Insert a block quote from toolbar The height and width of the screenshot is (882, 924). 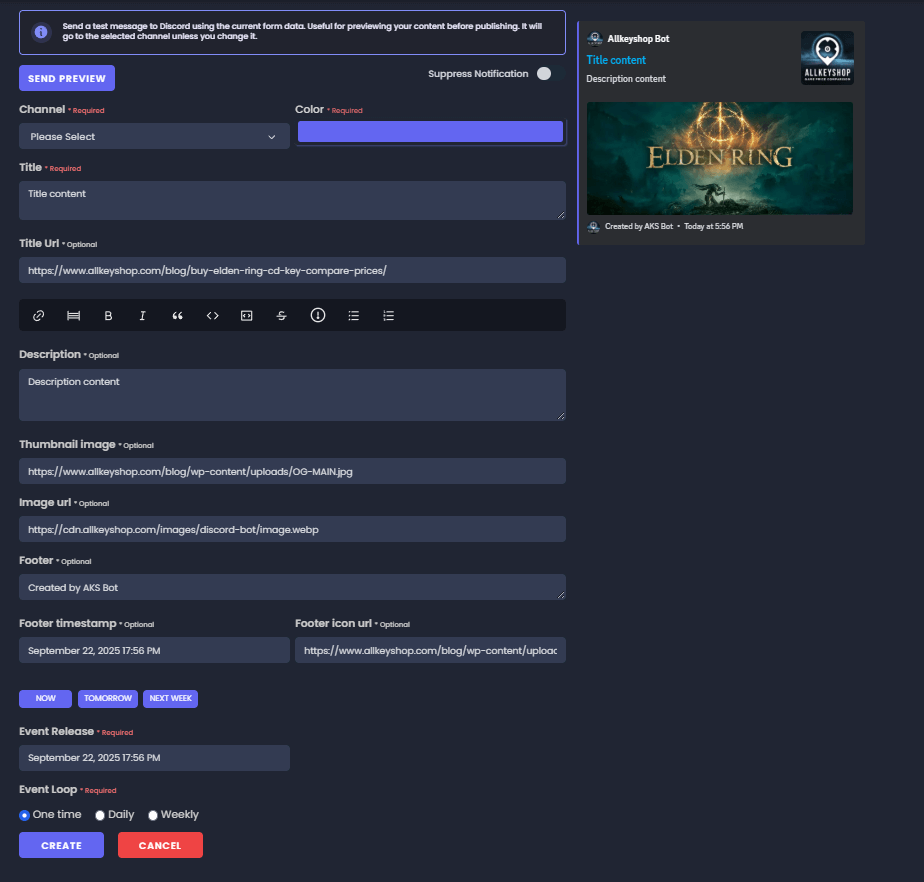point(178,315)
